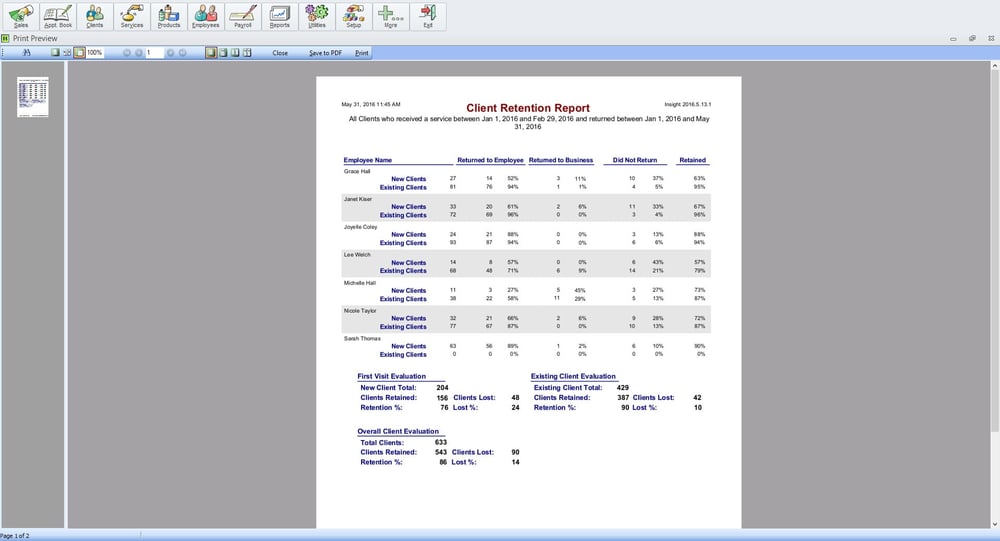1000x541 pixels.
Task: Click the thumbnails grid toolbar icon
Action: 67,53
